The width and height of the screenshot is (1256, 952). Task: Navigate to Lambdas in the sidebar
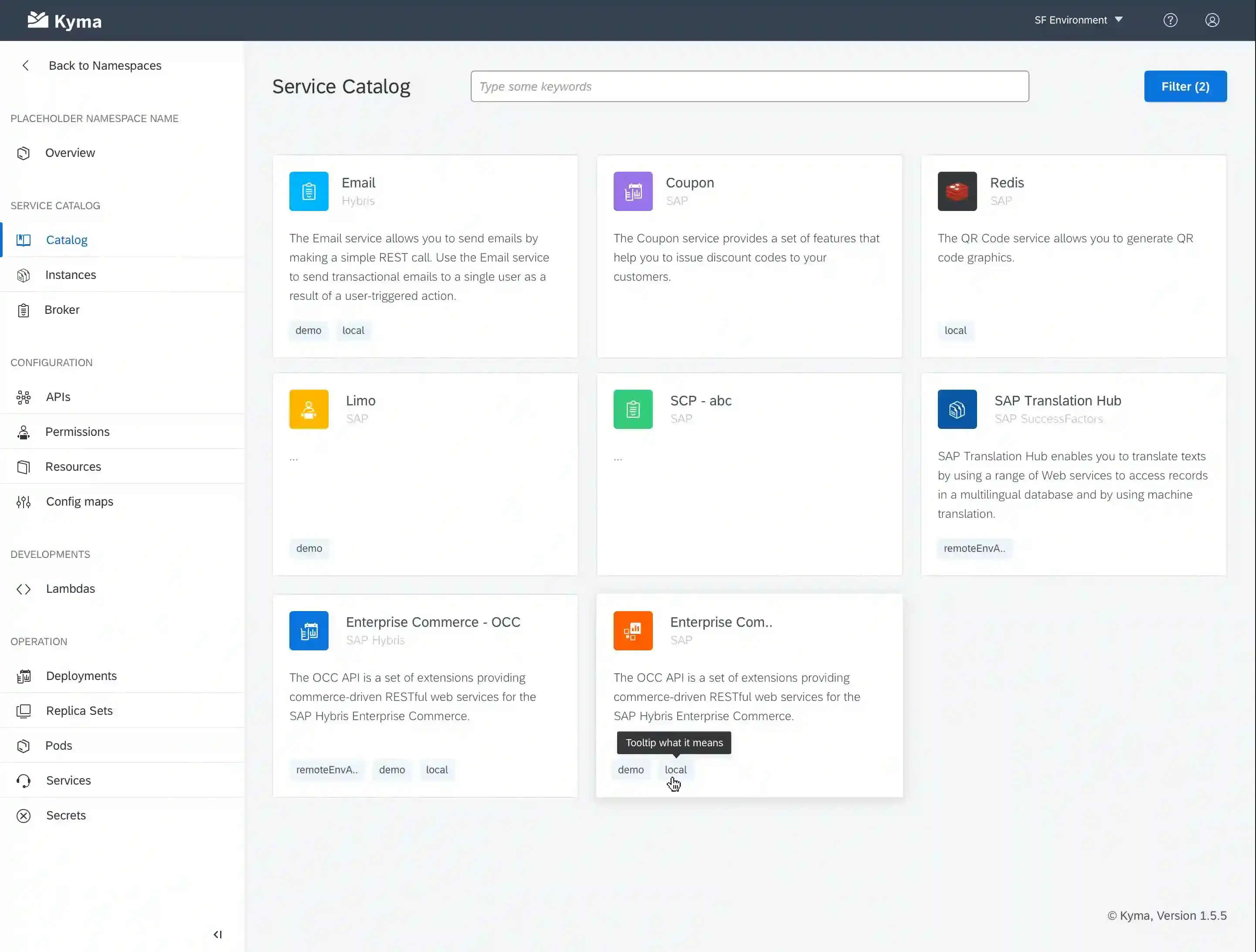[71, 588]
